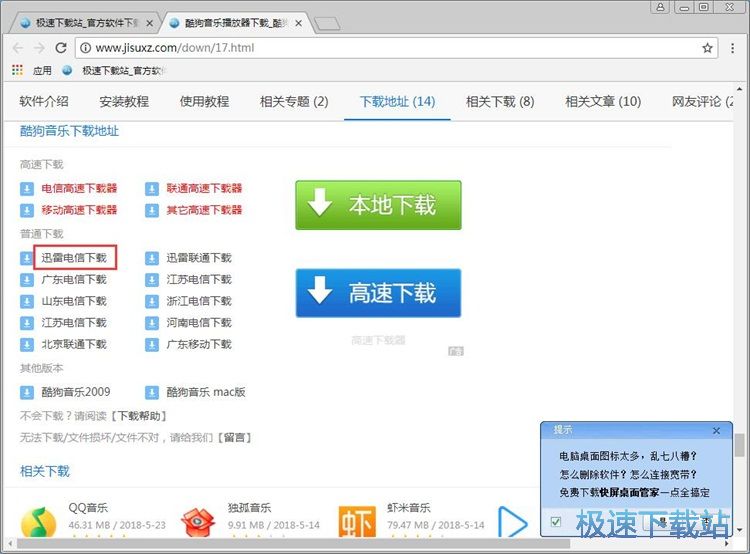Toggle the checkbox in the 提示 popup

tap(556, 521)
